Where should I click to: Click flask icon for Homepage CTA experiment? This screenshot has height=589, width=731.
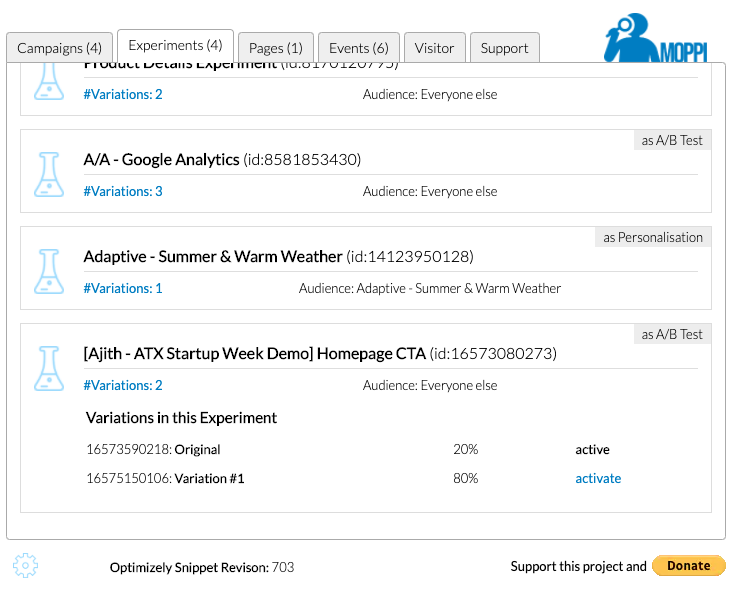pyautogui.click(x=49, y=368)
